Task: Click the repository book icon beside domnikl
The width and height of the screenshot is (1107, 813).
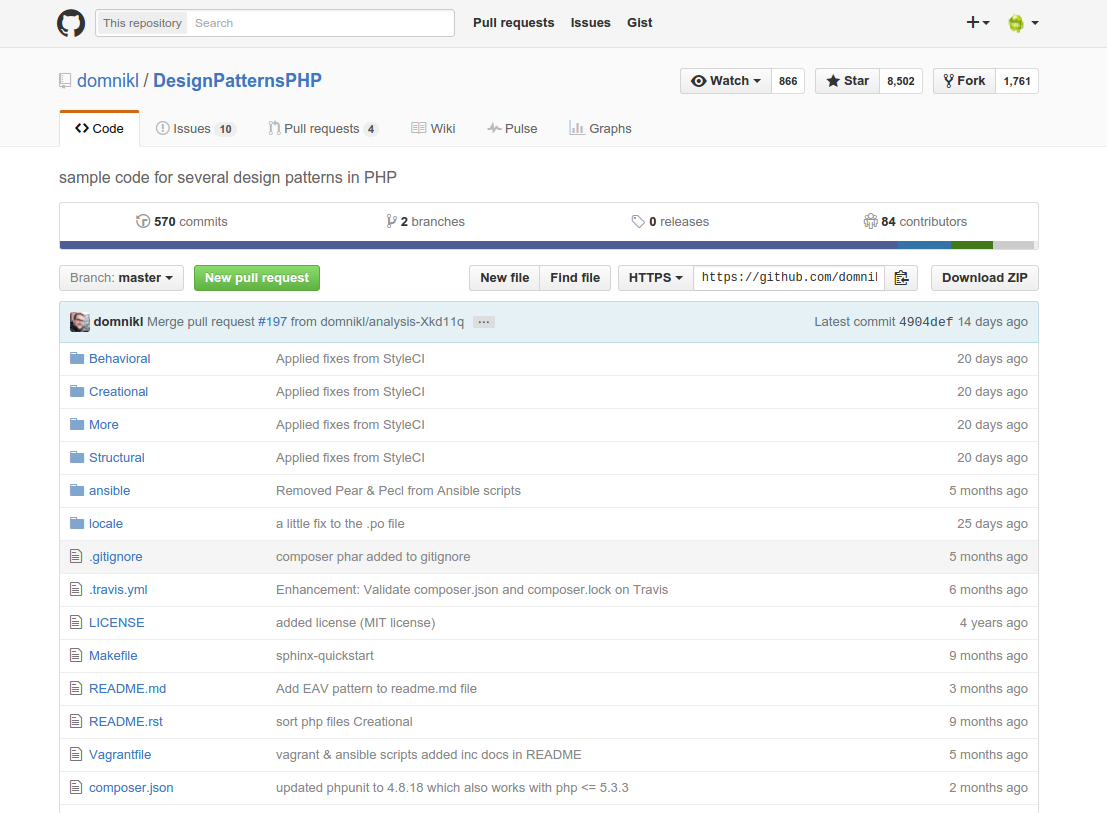Action: 65,81
